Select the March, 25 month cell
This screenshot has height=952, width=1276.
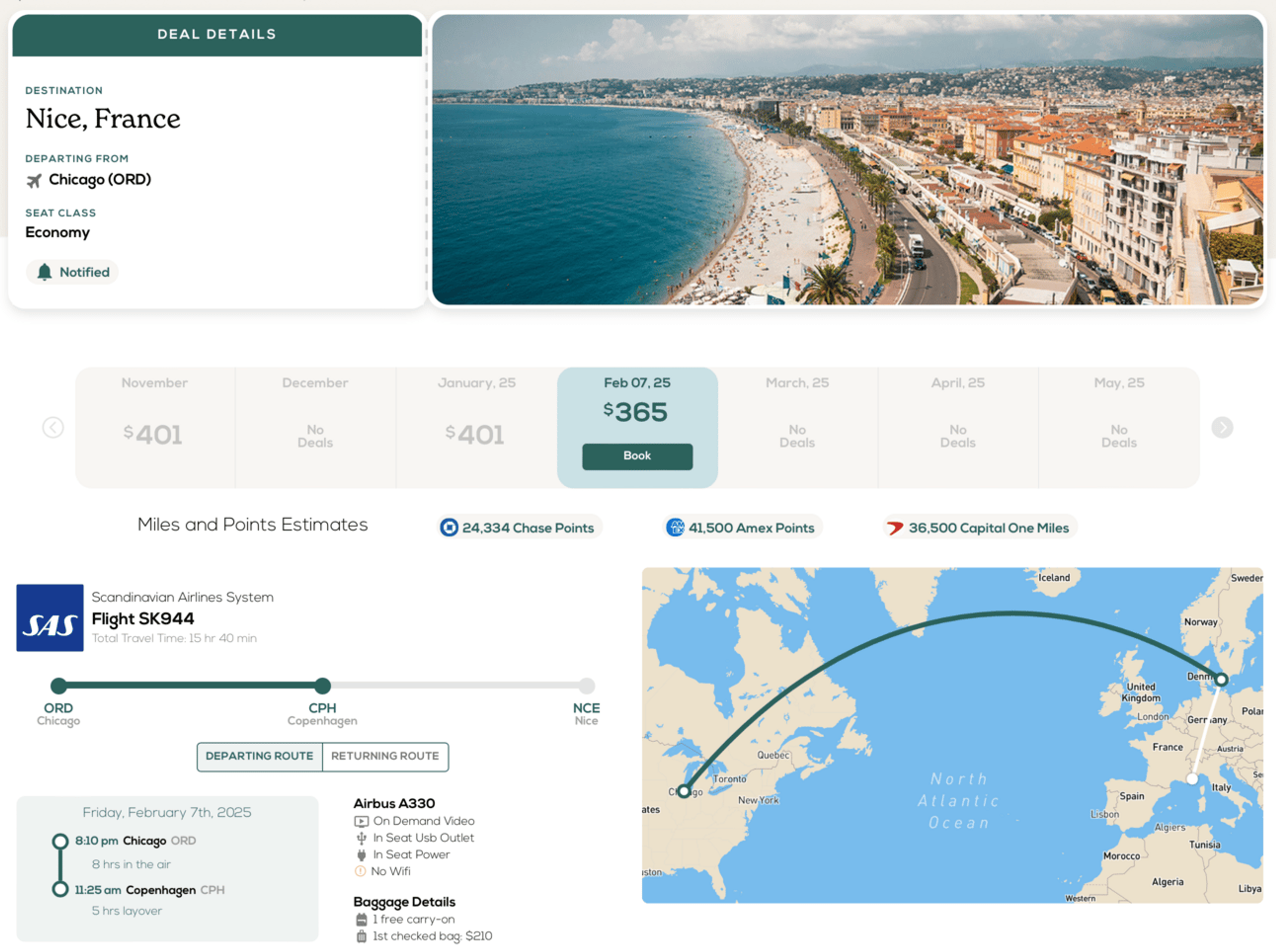pyautogui.click(x=797, y=428)
